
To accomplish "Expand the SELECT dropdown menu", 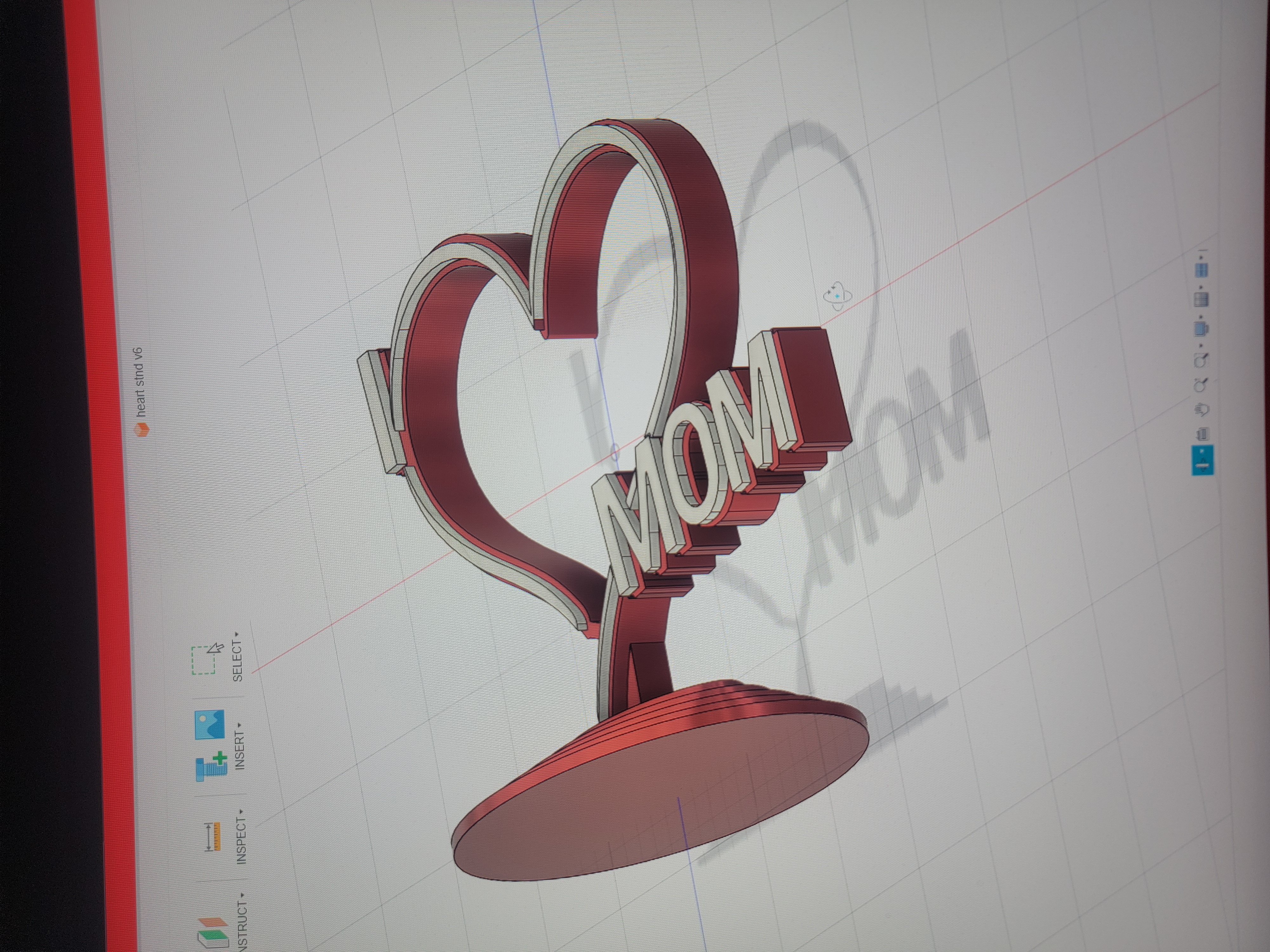I will 237,660.
